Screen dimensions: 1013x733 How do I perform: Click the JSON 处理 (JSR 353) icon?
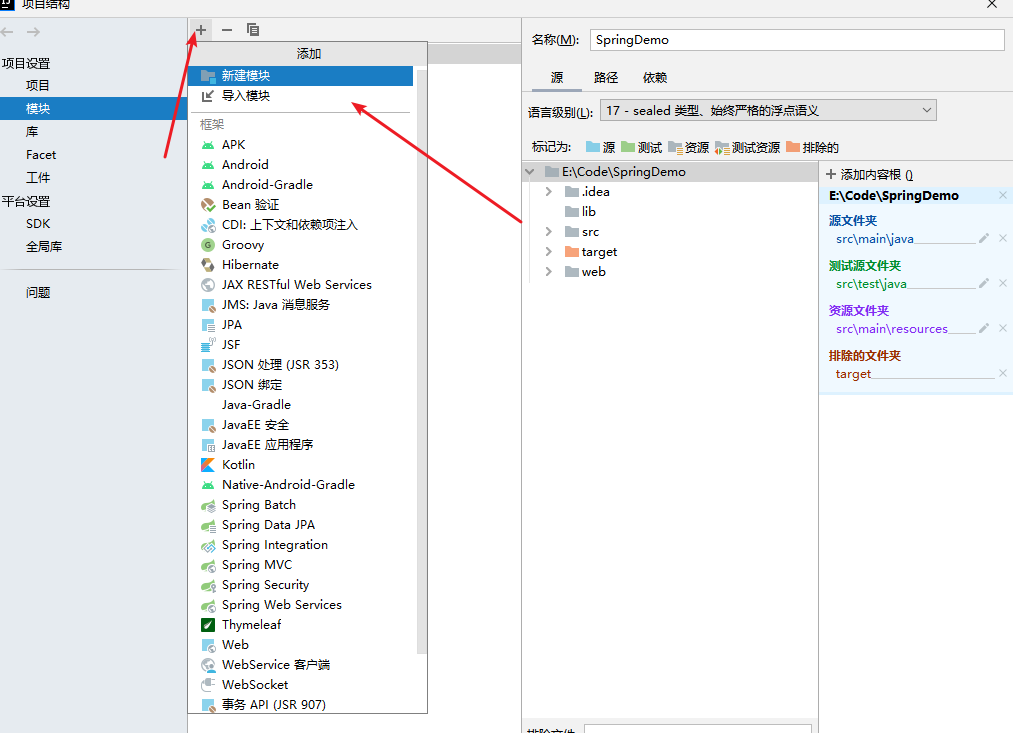208,365
